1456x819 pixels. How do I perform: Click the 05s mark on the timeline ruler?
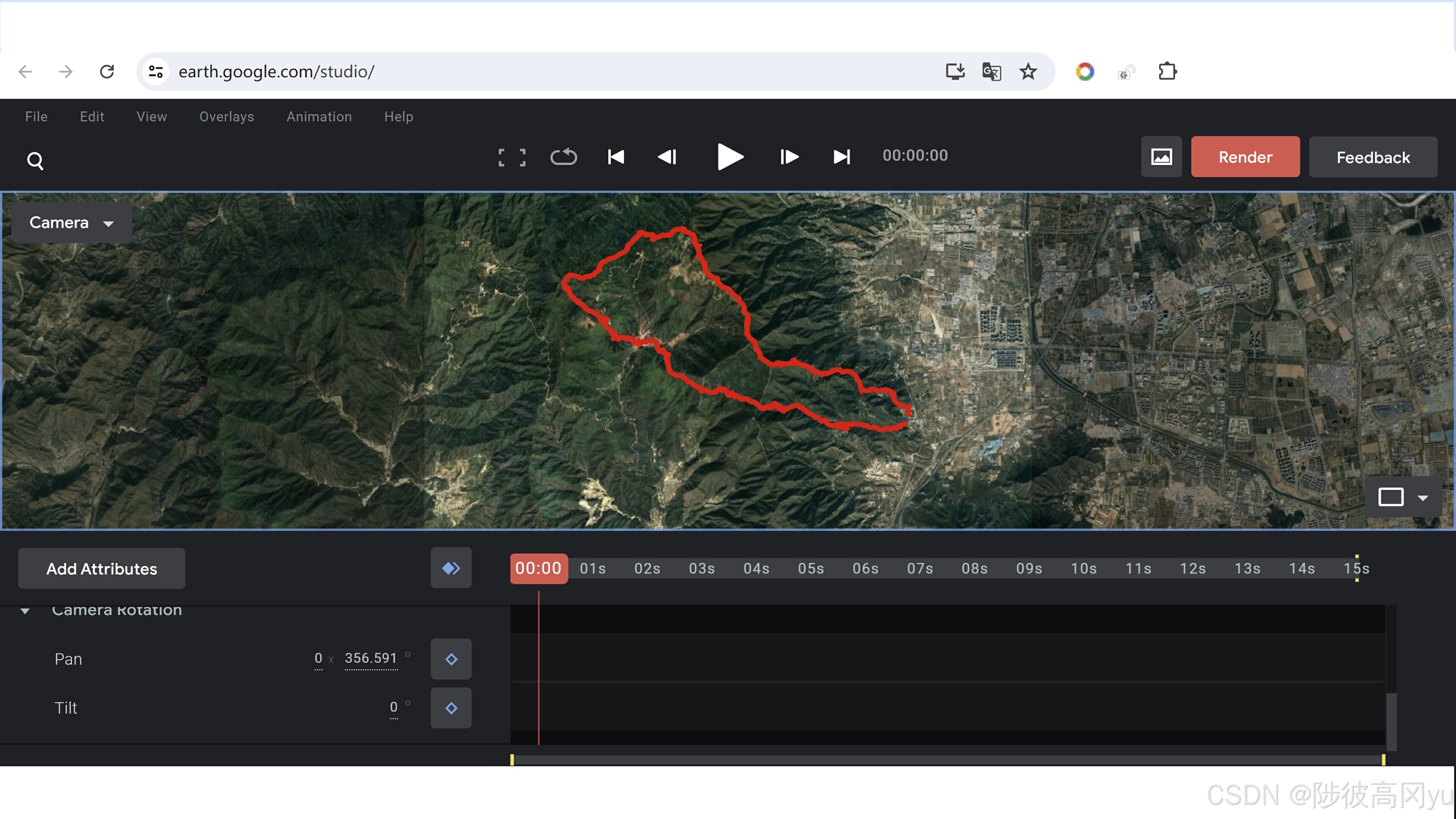811,569
